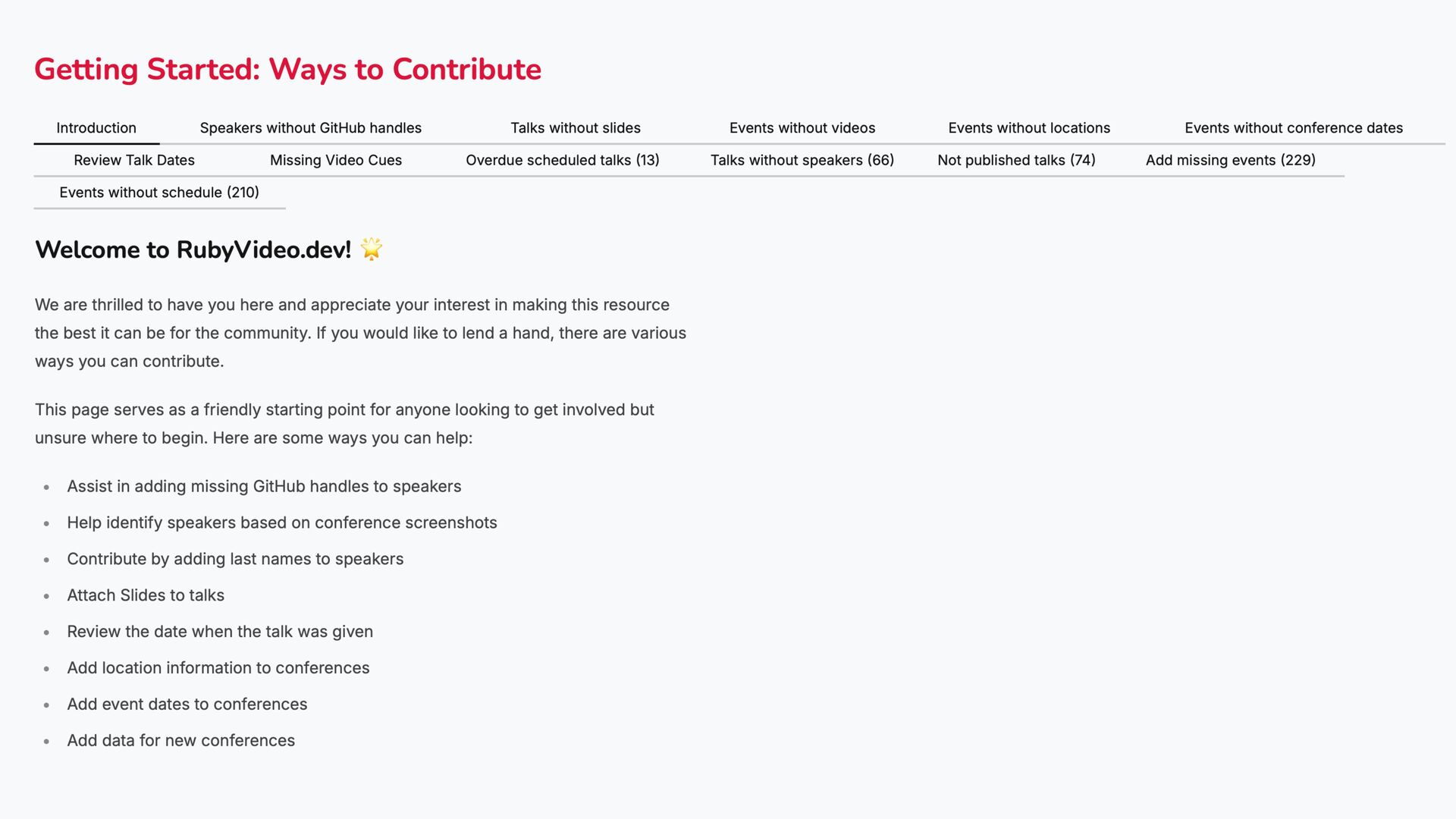The image size is (1456, 819).
Task: Go to Events without videos tab
Action: click(x=802, y=128)
